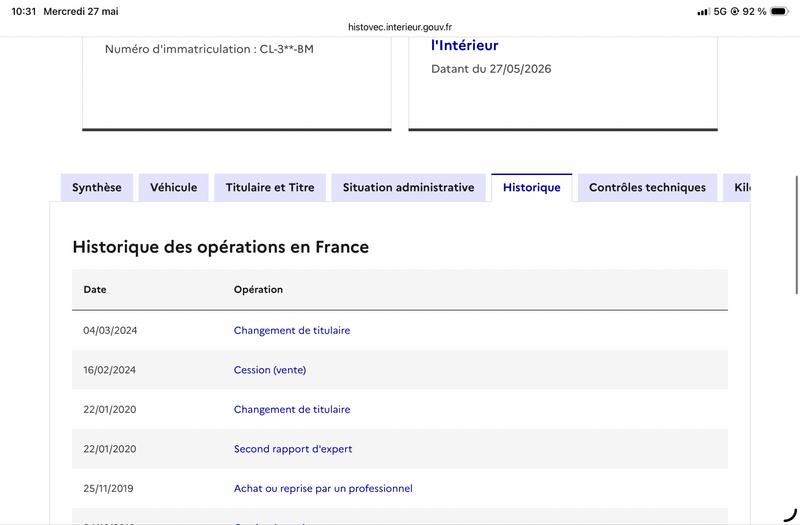The height and width of the screenshot is (525, 800).
Task: Click the Date column header
Action: click(95, 289)
